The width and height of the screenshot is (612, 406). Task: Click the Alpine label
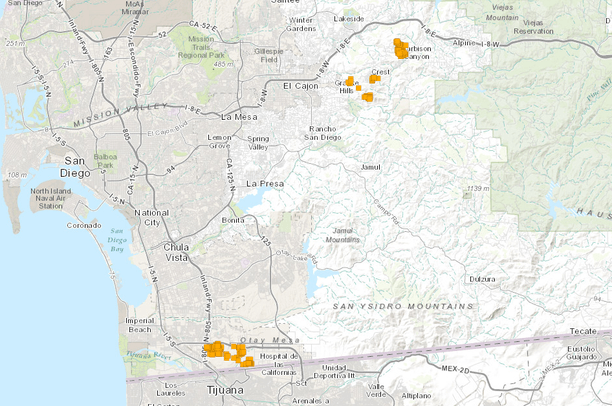(464, 43)
